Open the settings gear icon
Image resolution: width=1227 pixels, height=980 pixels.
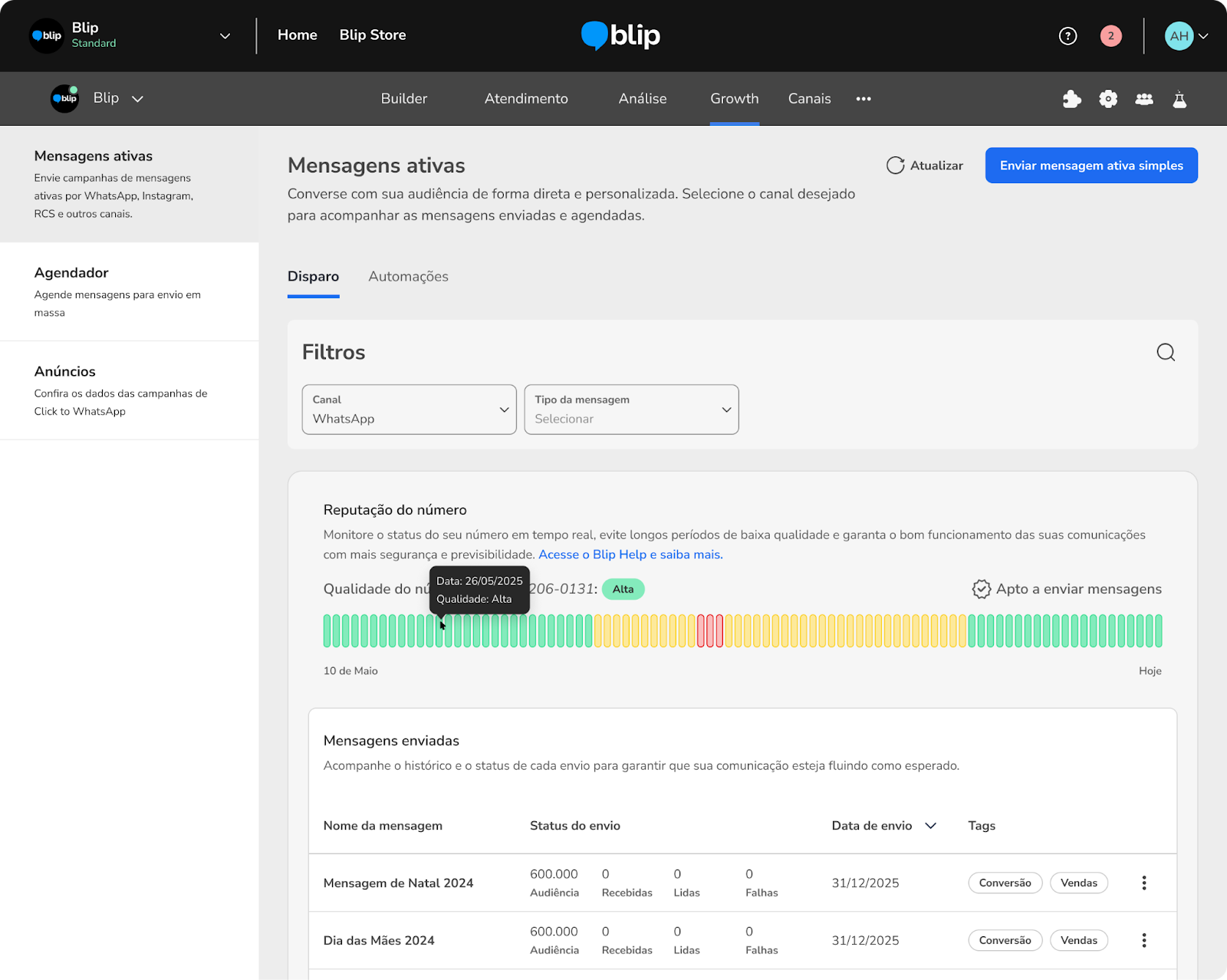pyautogui.click(x=1108, y=99)
